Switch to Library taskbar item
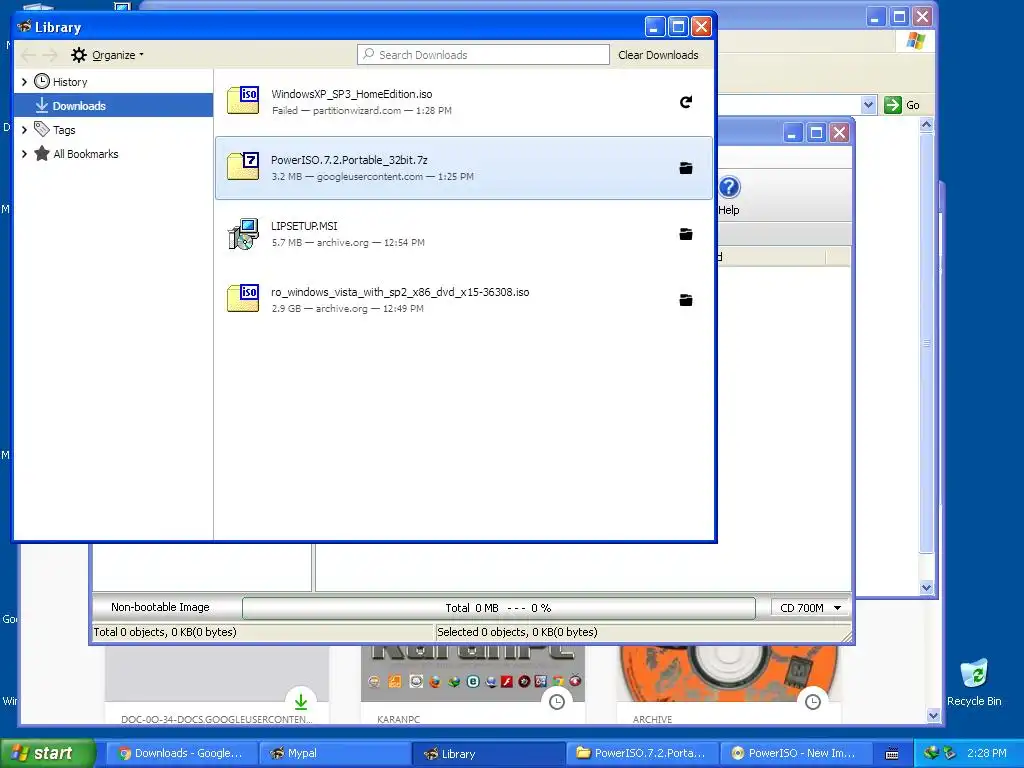Image resolution: width=1024 pixels, height=768 pixels. pos(487,753)
